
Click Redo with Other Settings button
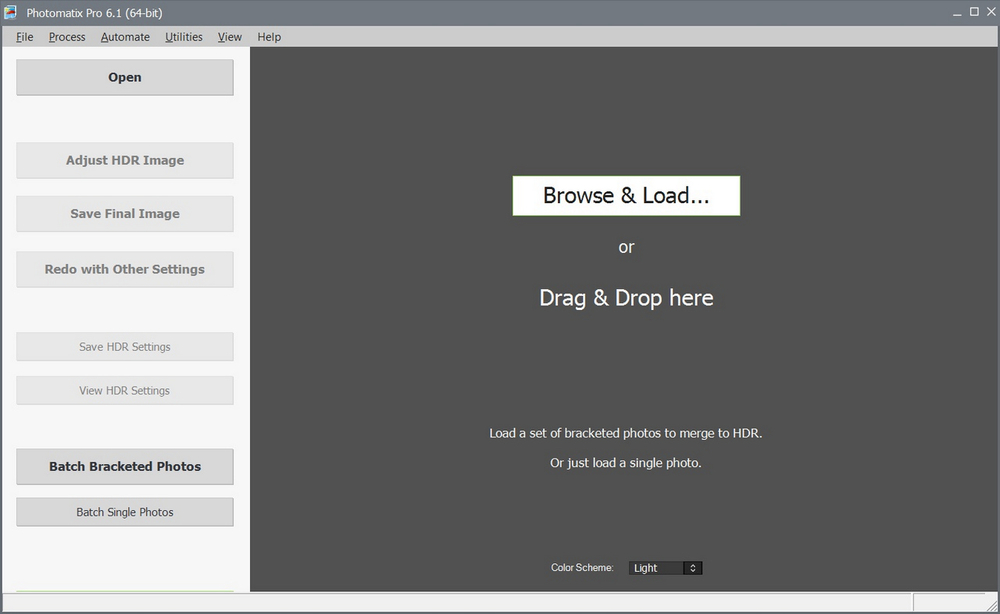tap(125, 269)
